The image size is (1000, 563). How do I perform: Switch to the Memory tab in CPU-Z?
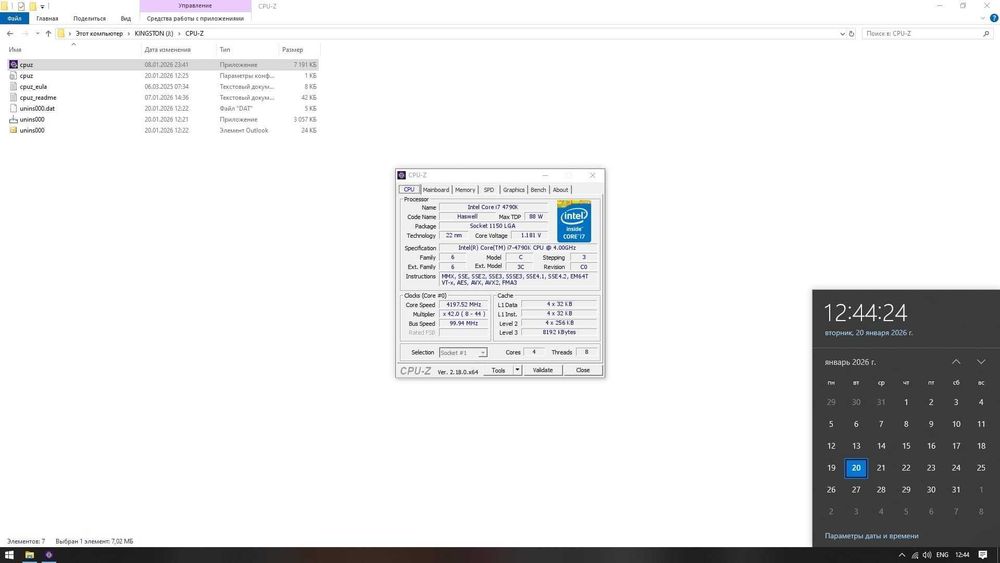(x=465, y=189)
